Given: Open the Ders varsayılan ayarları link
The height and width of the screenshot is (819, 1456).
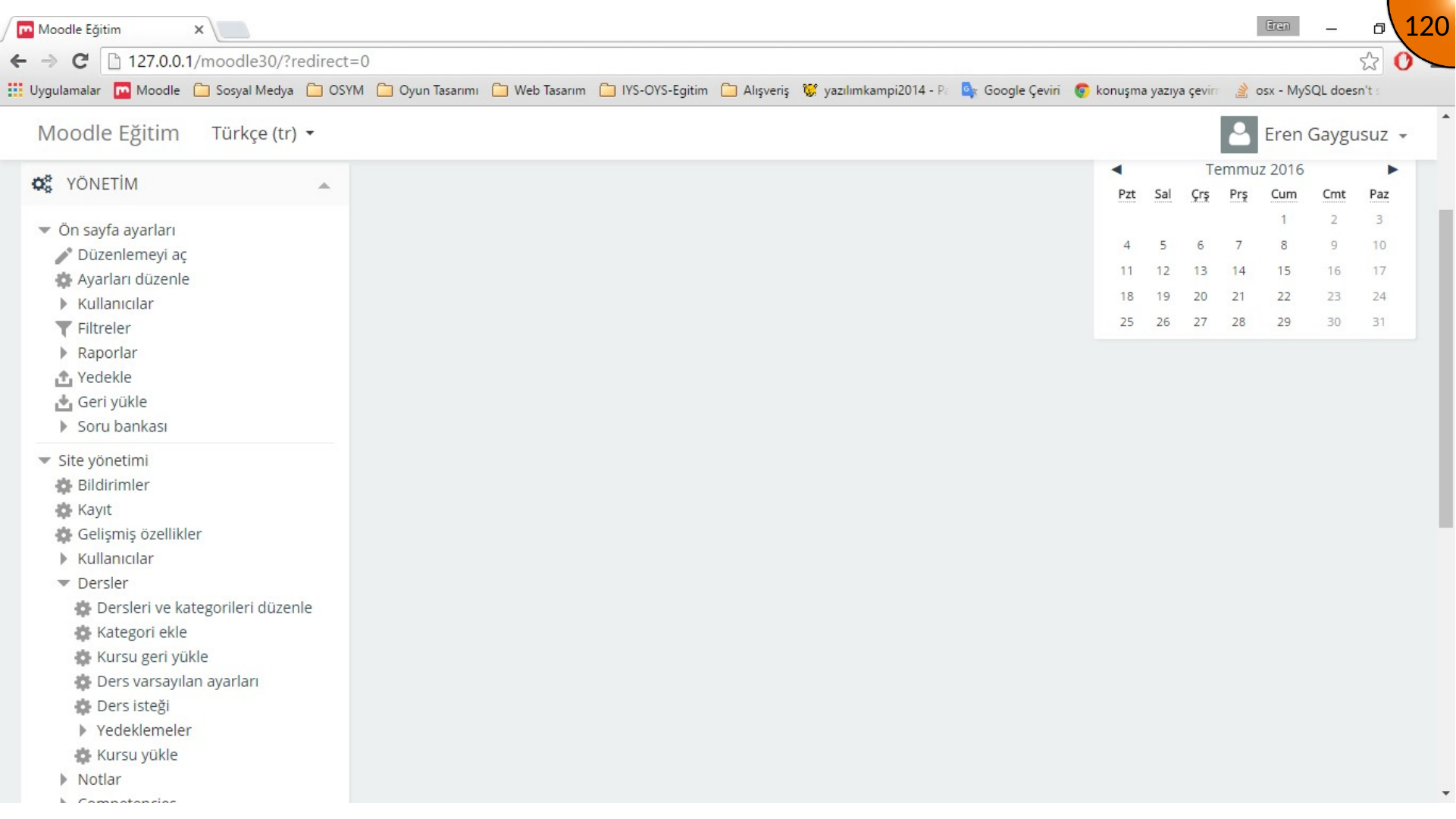Looking at the screenshot, I should click(177, 682).
